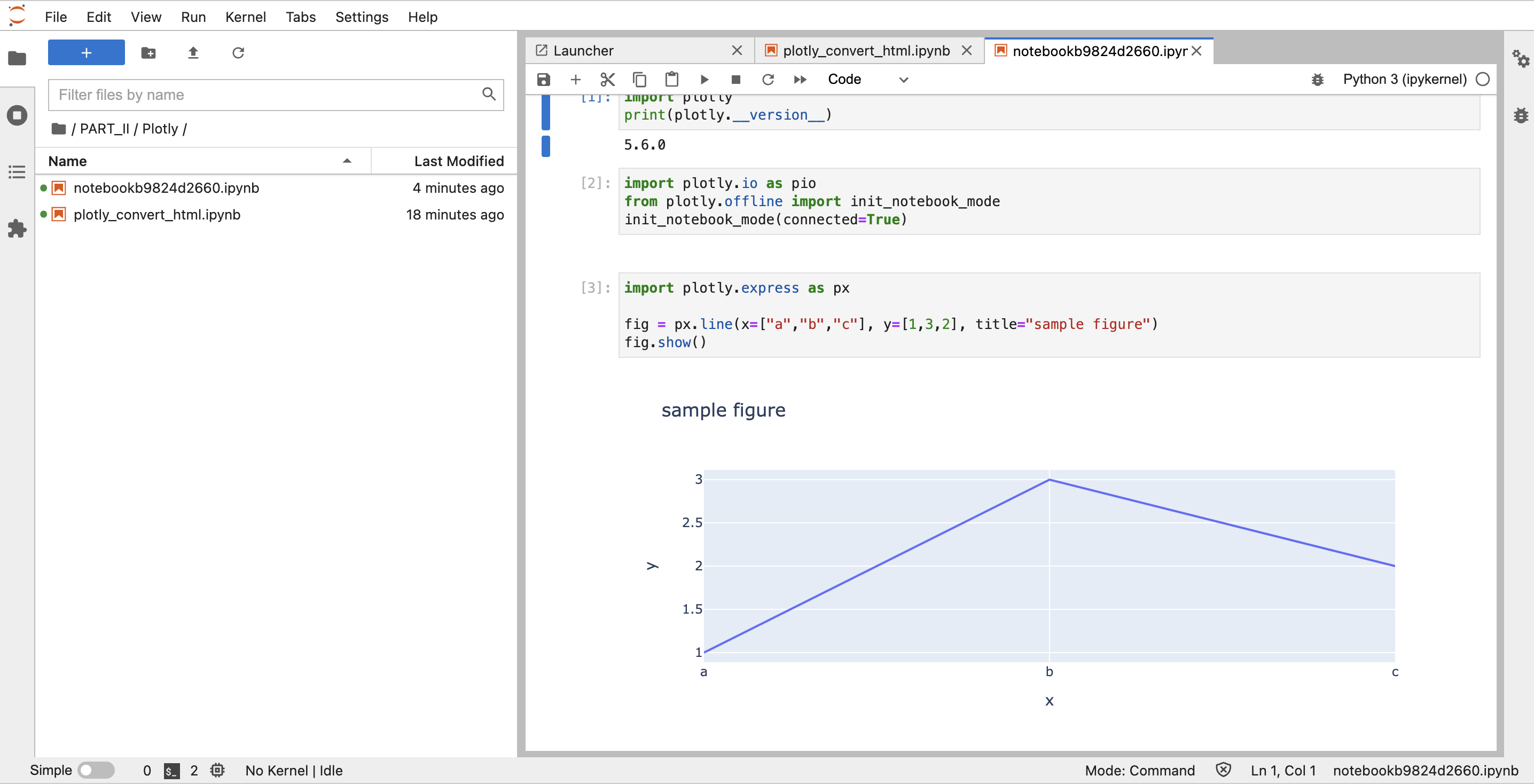Interrupt the kernel with the stop icon

click(736, 79)
